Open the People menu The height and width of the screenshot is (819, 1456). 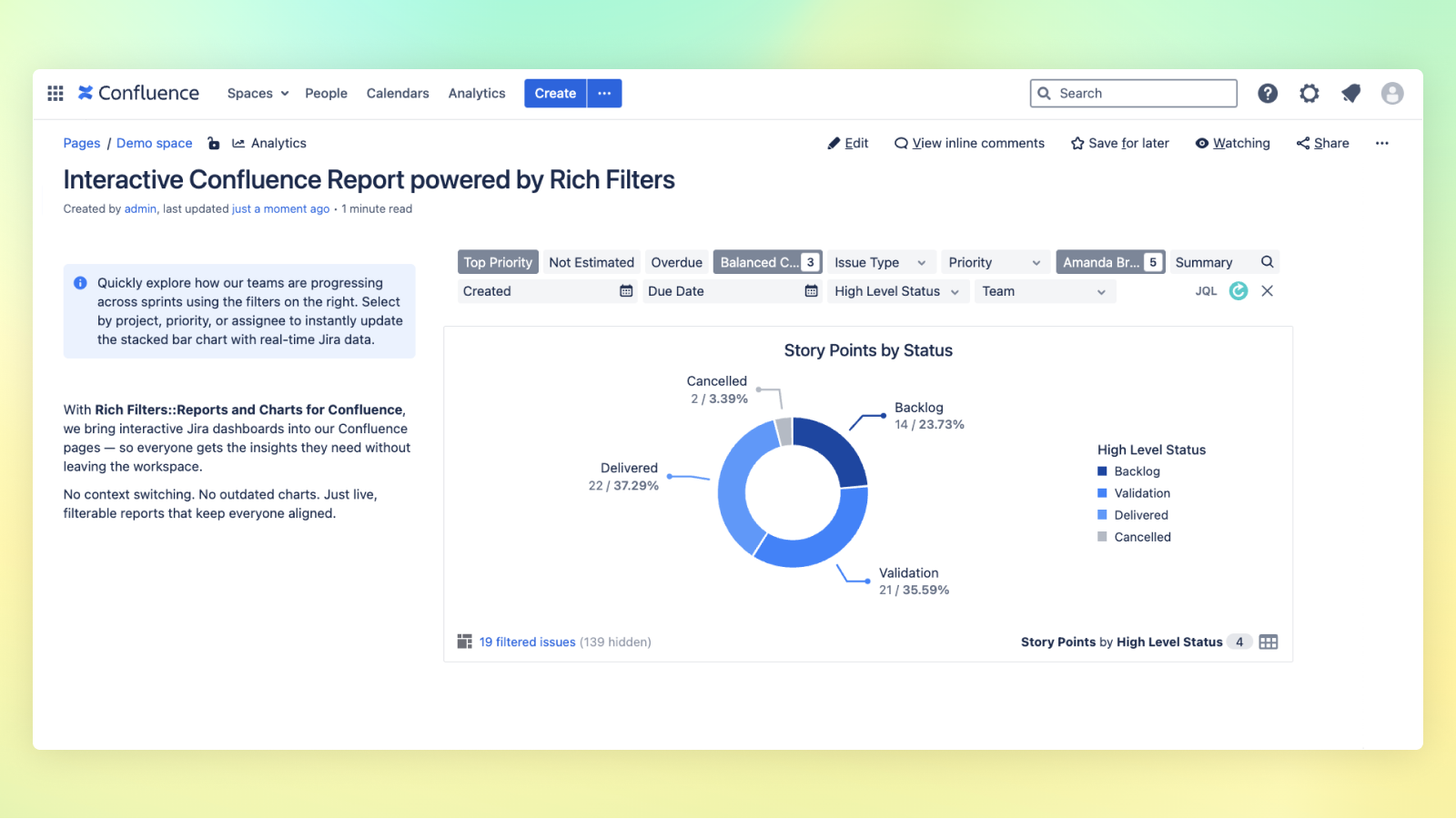pyautogui.click(x=326, y=93)
